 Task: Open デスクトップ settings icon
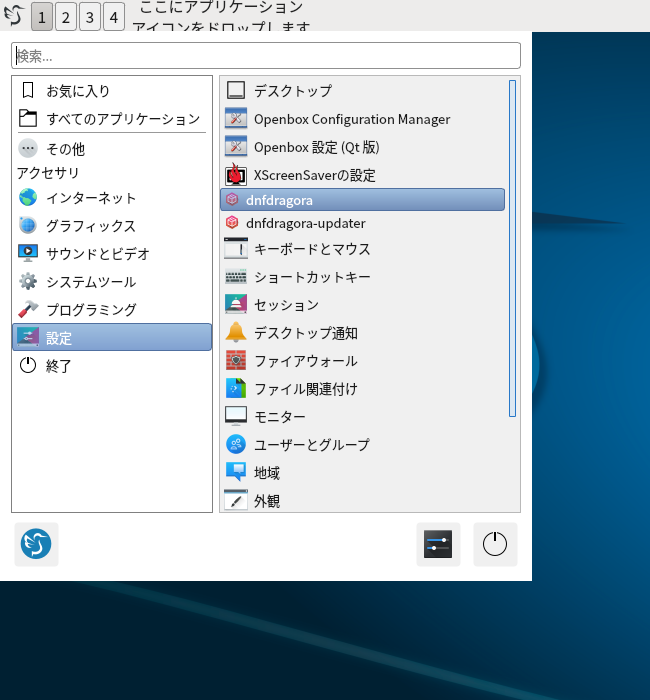[236, 91]
